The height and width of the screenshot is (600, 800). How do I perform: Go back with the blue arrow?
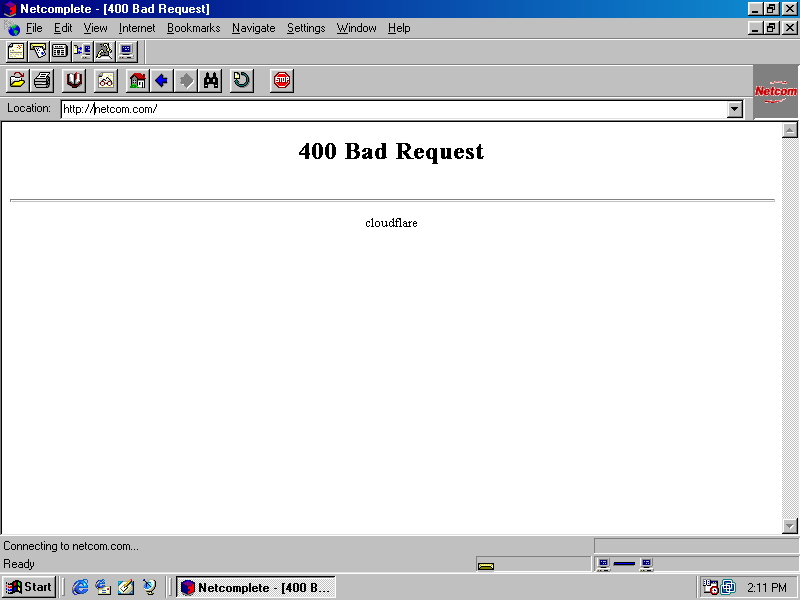point(161,80)
